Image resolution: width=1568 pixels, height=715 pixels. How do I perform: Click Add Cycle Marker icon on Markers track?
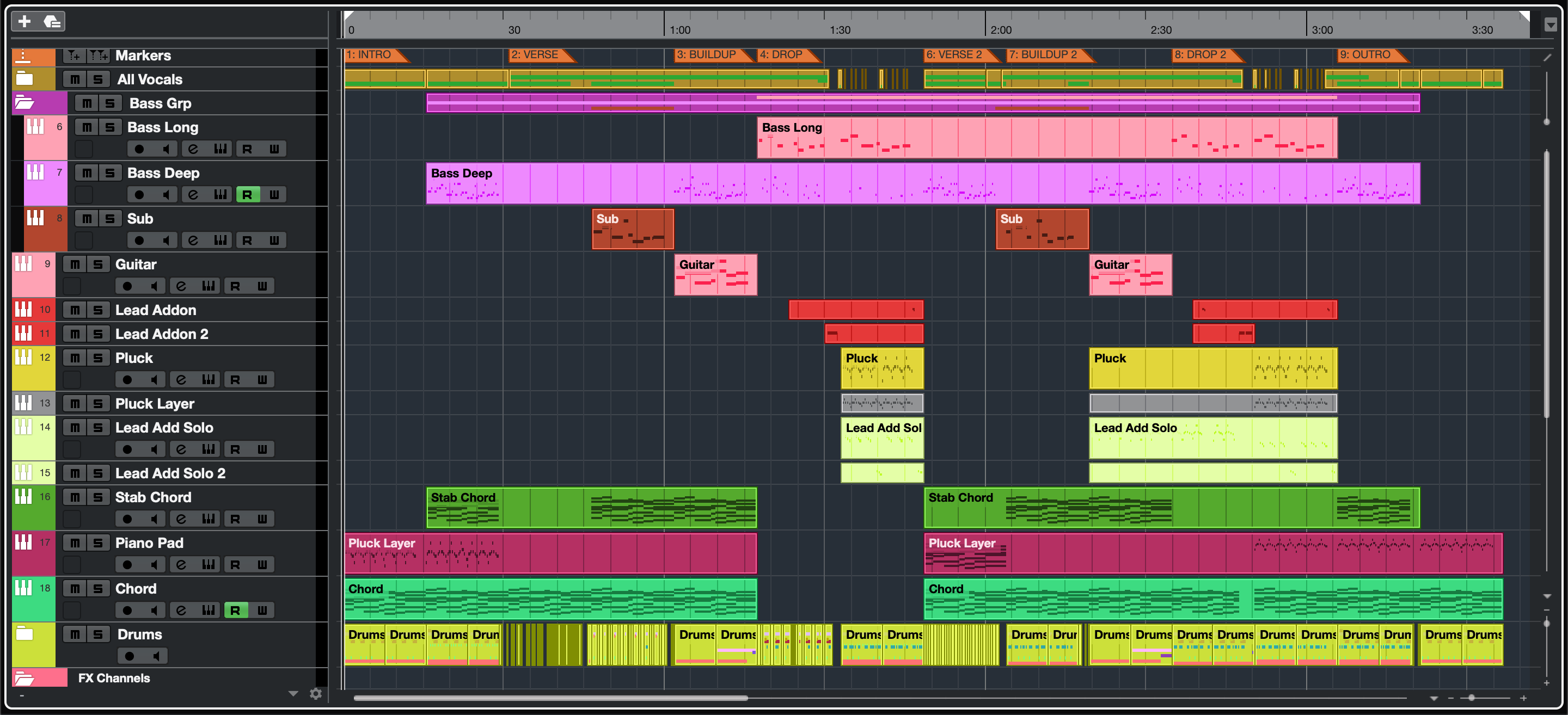[97, 56]
